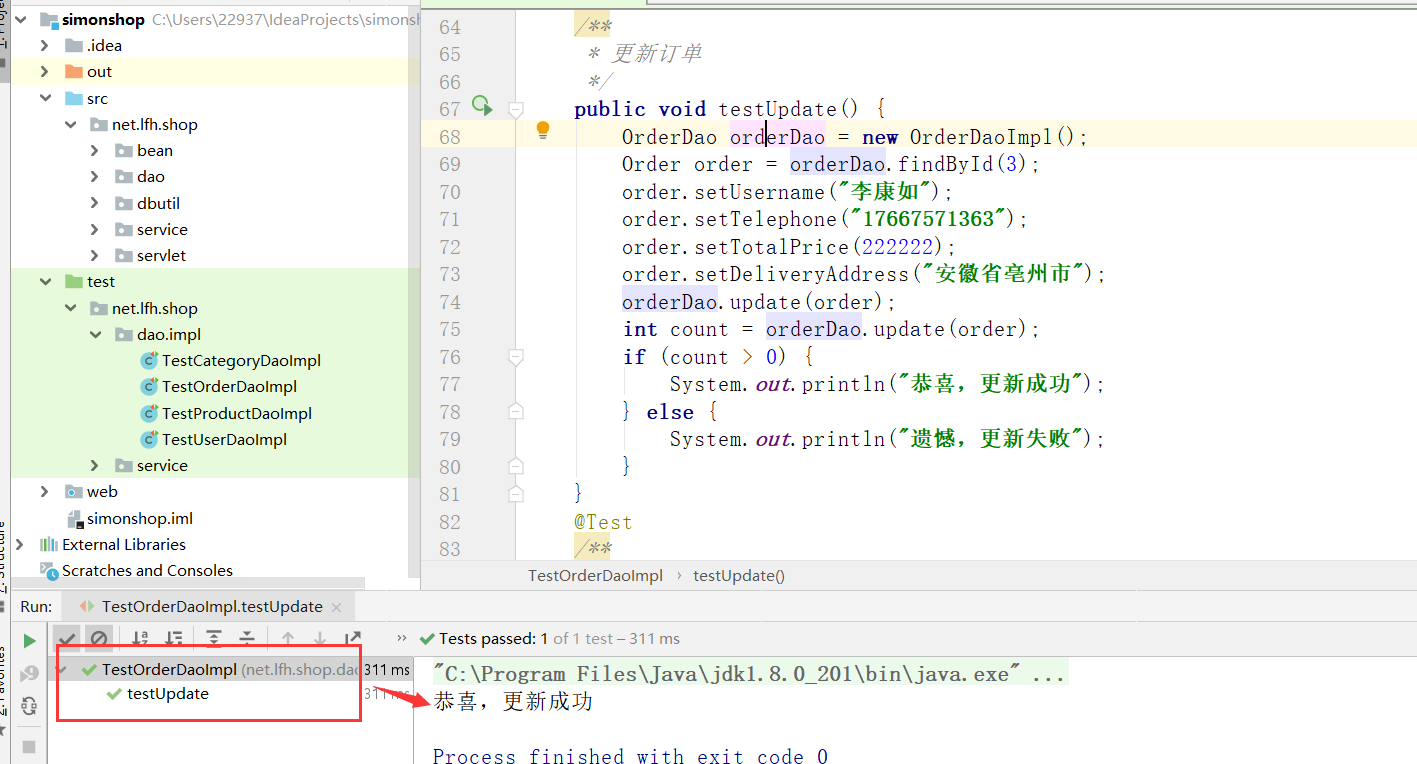The height and width of the screenshot is (764, 1417).
Task: Click the @Test annotation on line 82
Action: tap(603, 521)
